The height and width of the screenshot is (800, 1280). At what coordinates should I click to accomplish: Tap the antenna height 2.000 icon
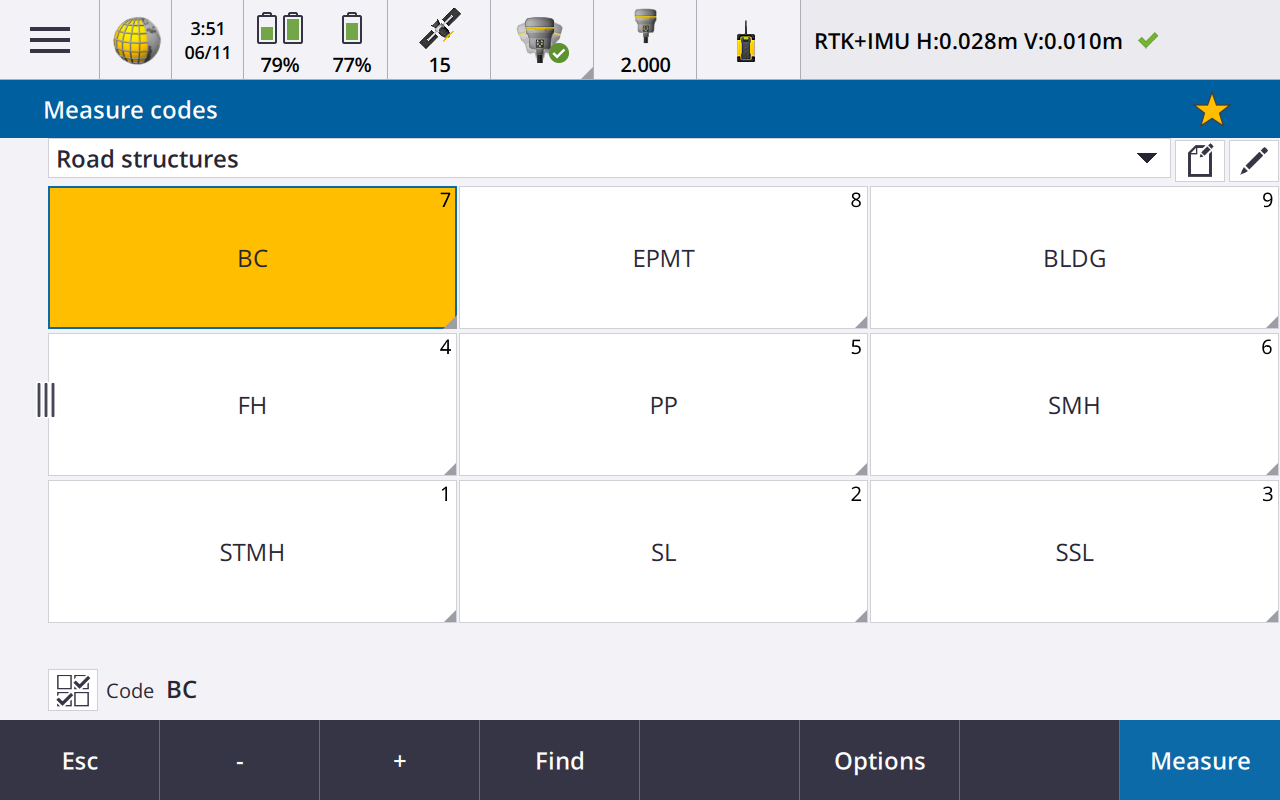click(645, 40)
